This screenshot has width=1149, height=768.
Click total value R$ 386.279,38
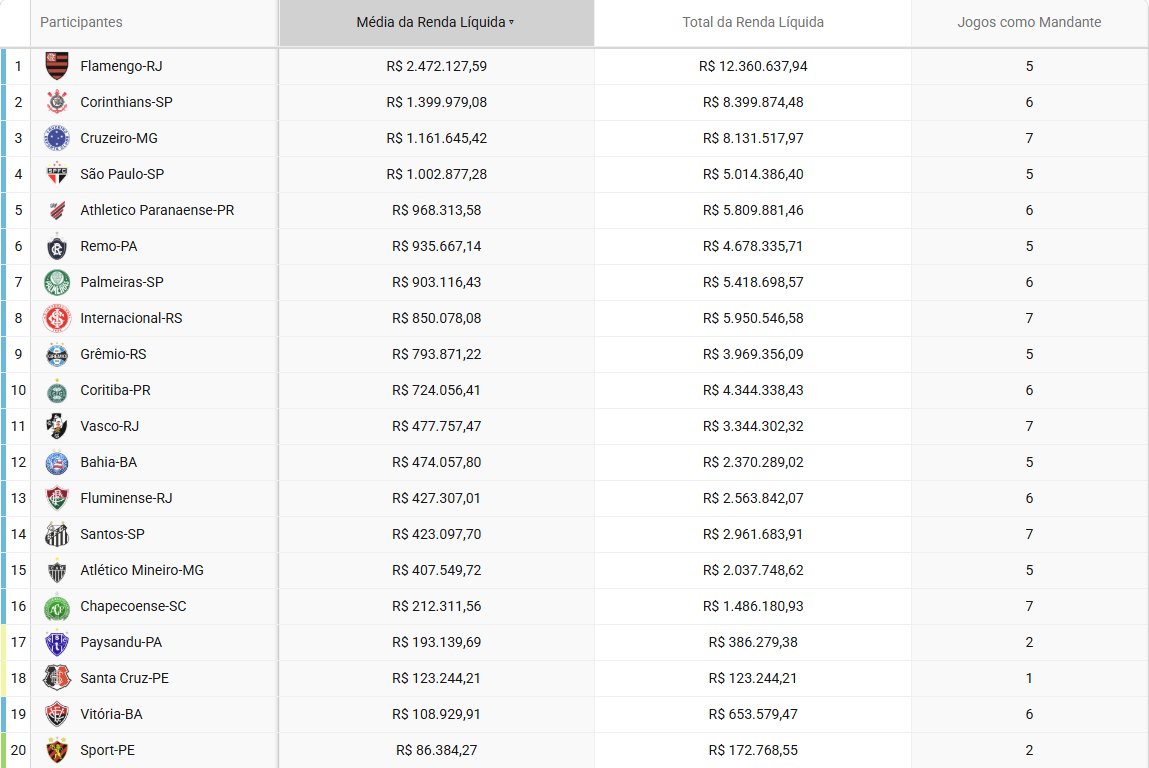pos(753,642)
